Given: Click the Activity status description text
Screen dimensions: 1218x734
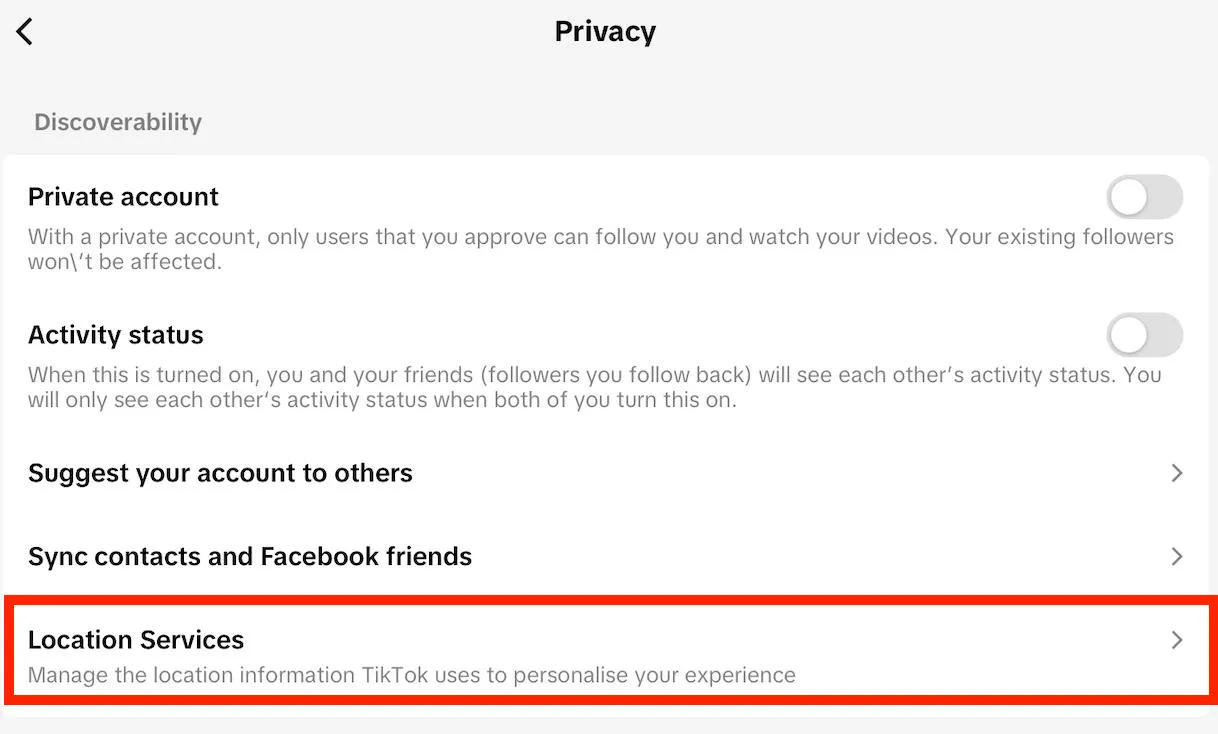Looking at the screenshot, I should [x=594, y=376].
